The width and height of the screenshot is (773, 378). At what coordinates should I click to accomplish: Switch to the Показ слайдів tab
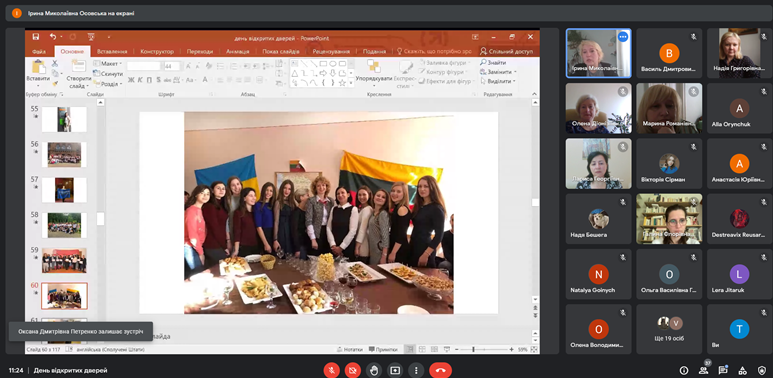(x=281, y=51)
